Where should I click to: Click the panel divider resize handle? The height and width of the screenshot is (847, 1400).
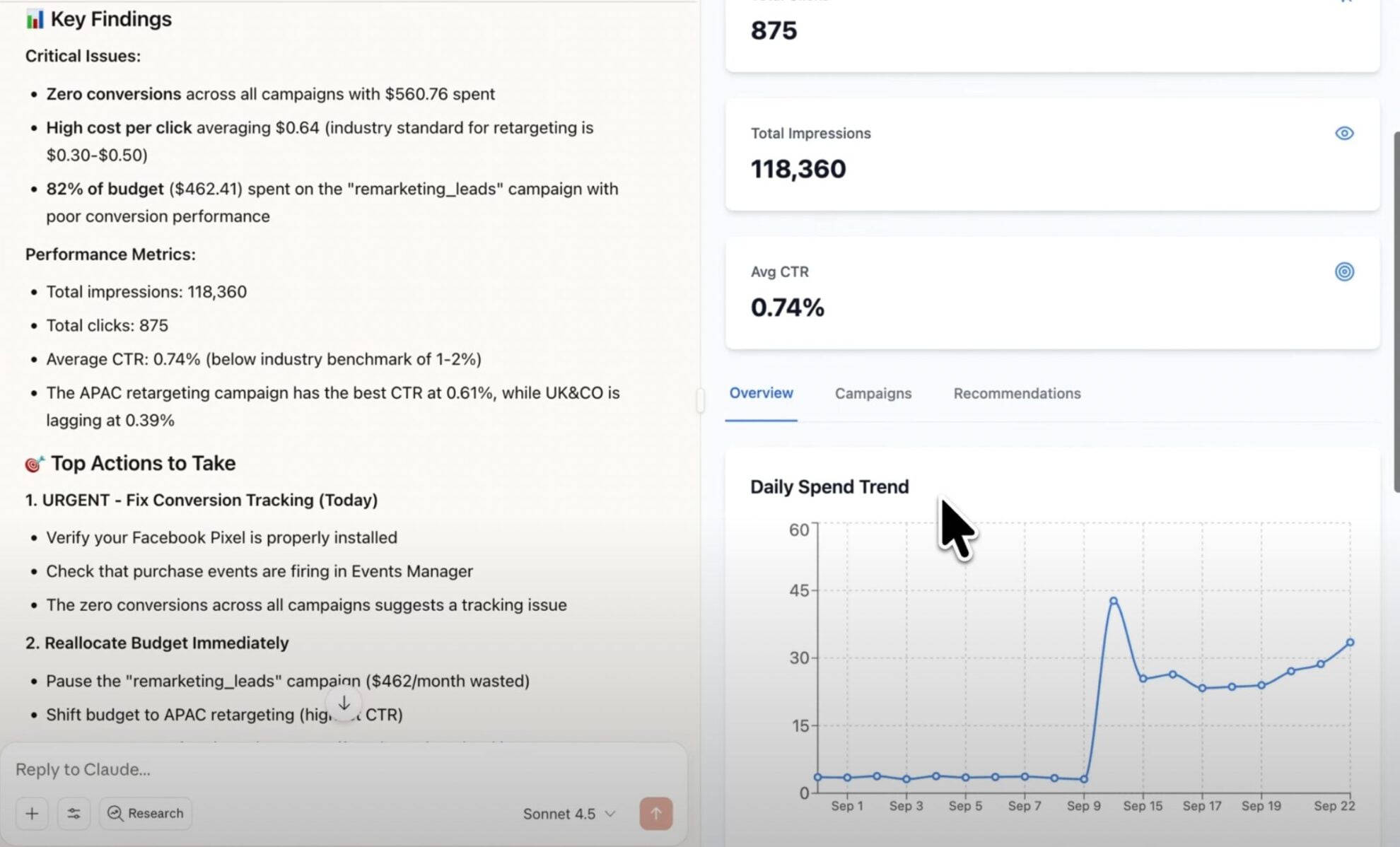700,400
